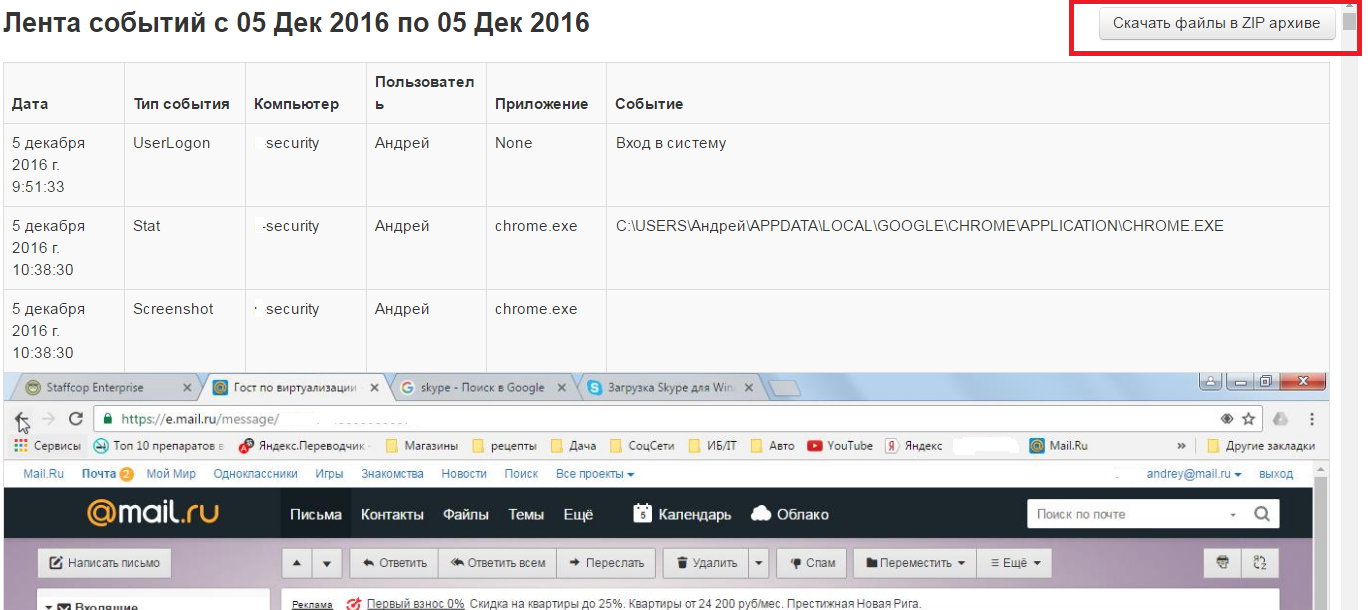The image size is (1368, 610).
Task: Open the Письма section
Action: 316,514
